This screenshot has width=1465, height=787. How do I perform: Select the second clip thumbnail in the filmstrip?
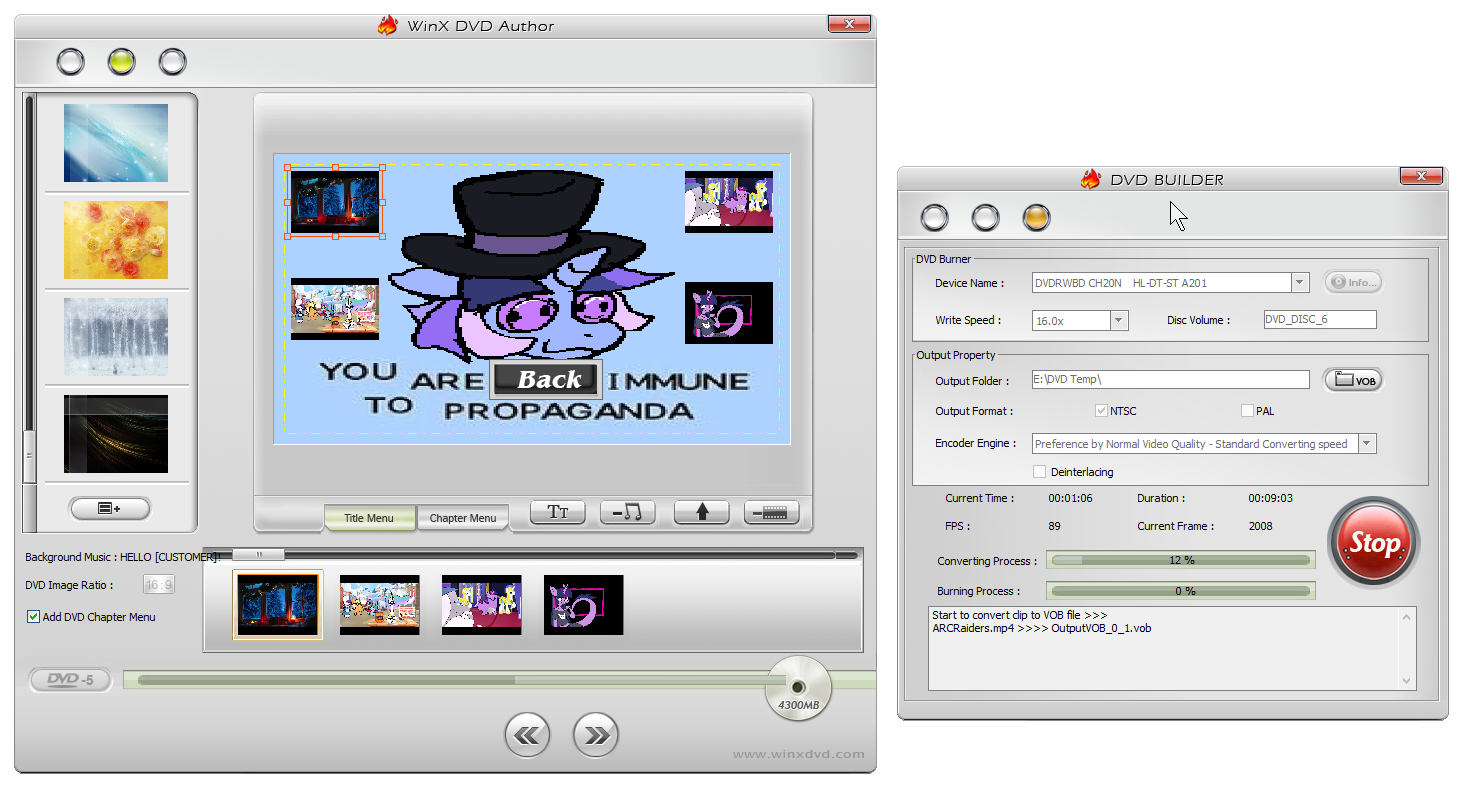pos(380,604)
